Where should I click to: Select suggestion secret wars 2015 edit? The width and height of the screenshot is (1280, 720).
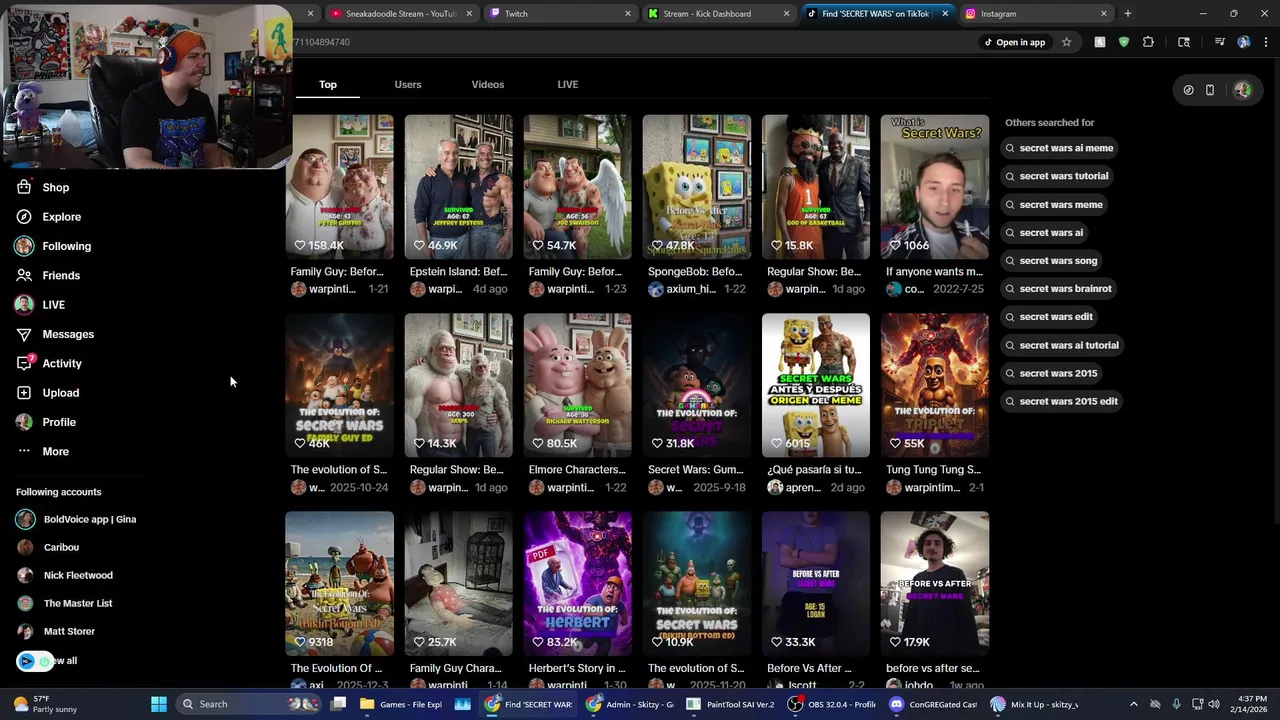click(1061, 401)
